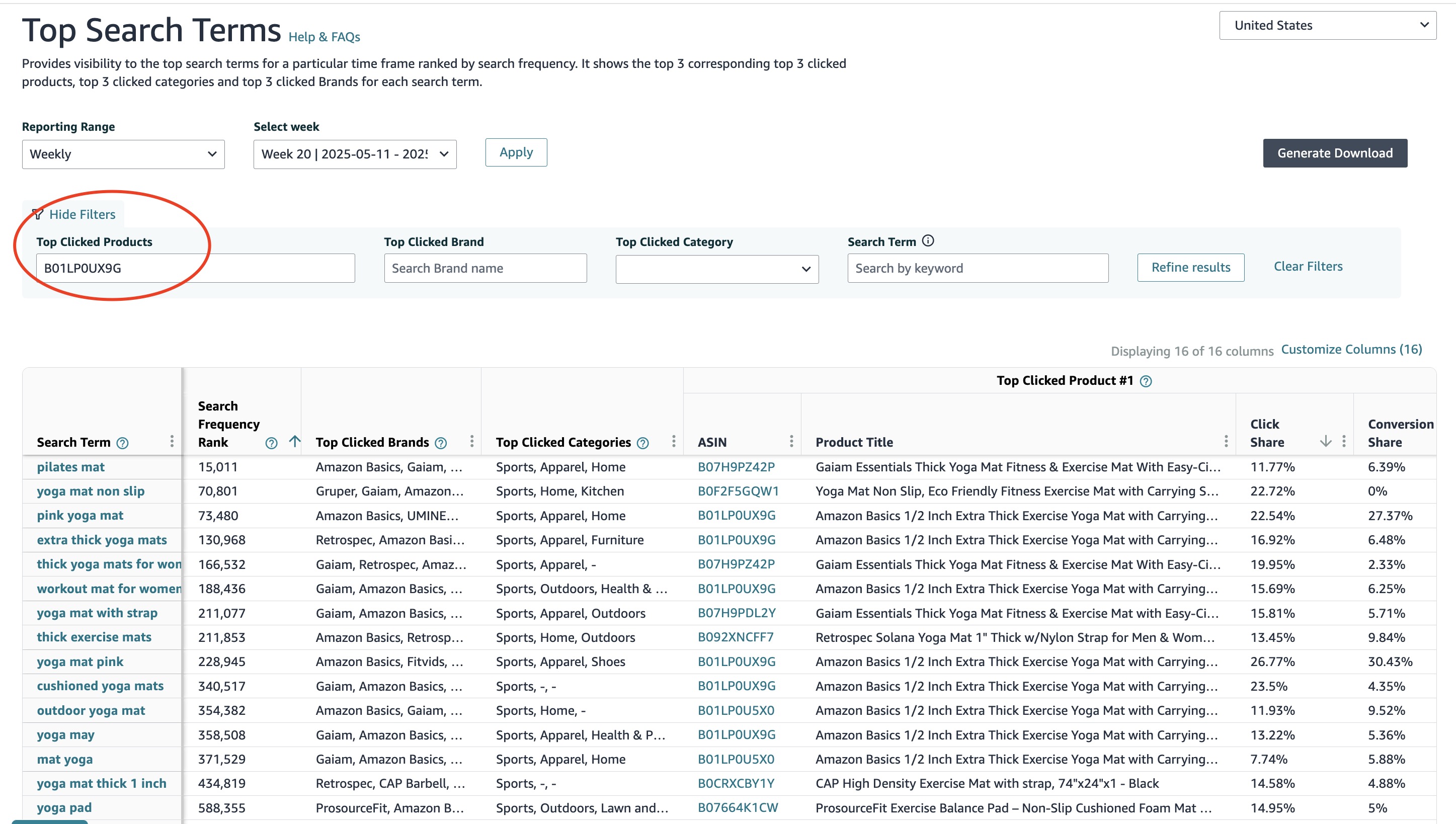
Task: Click the thick yoga mats for women term
Action: [x=109, y=565]
